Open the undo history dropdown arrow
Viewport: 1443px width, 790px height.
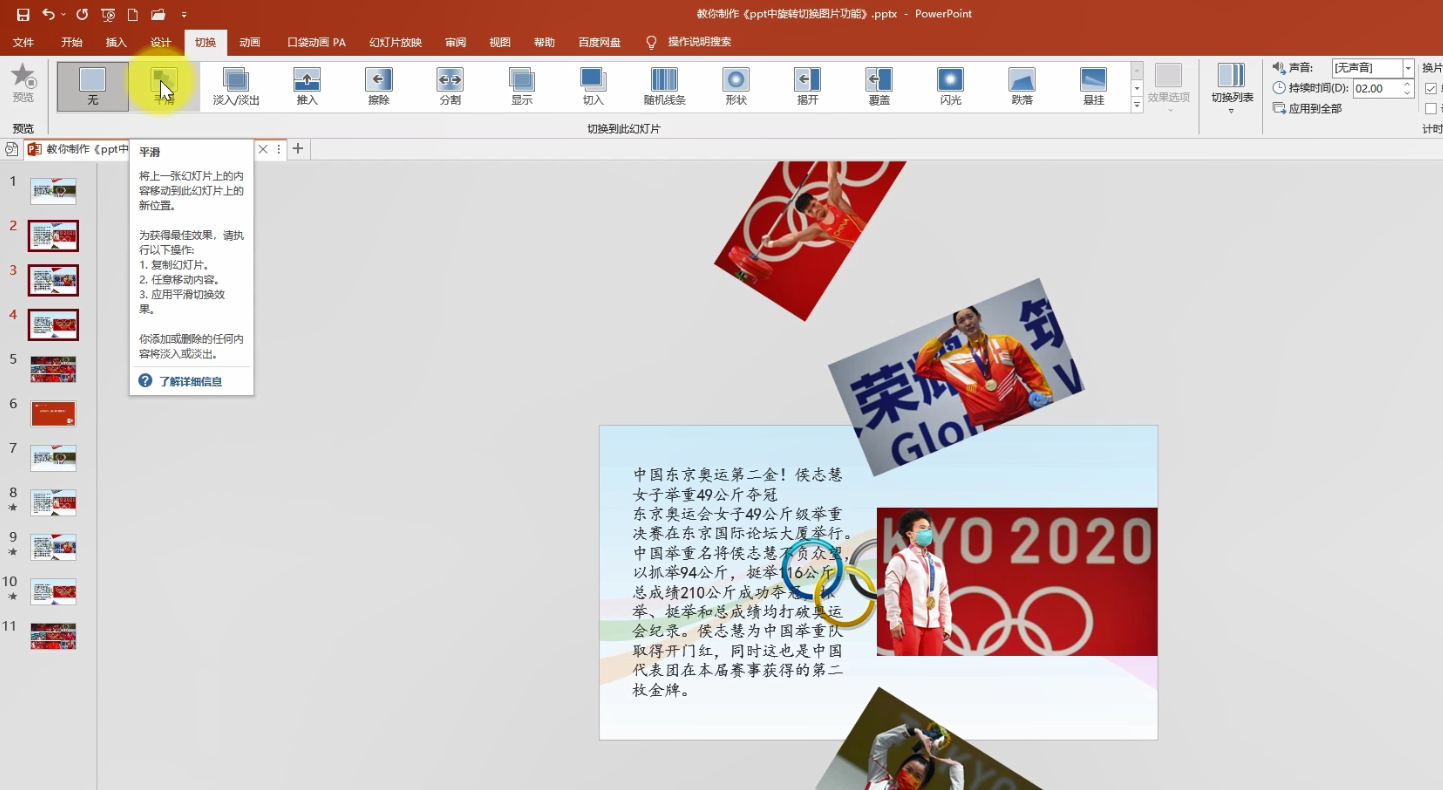[63, 14]
